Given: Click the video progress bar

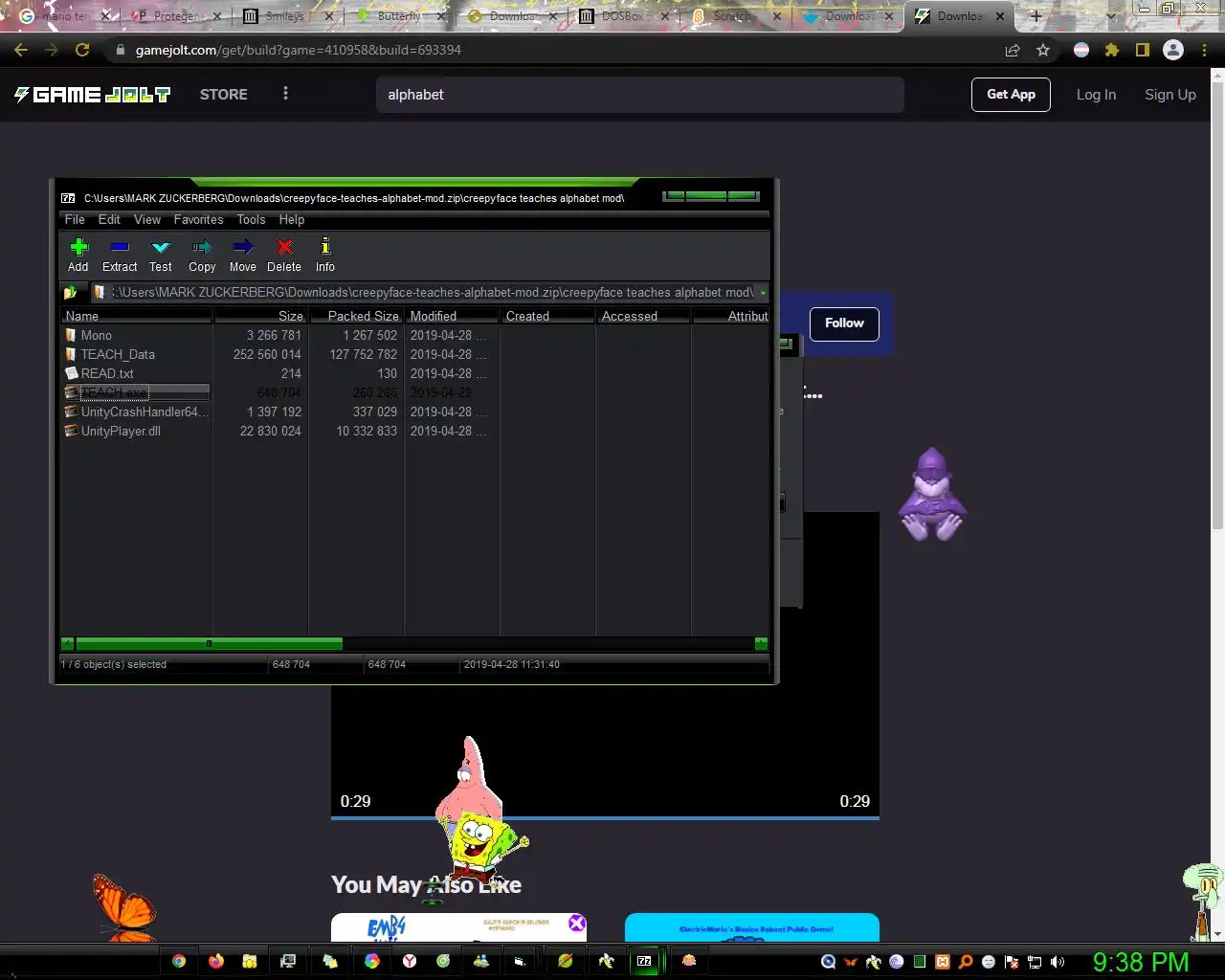Looking at the screenshot, I should (x=605, y=818).
